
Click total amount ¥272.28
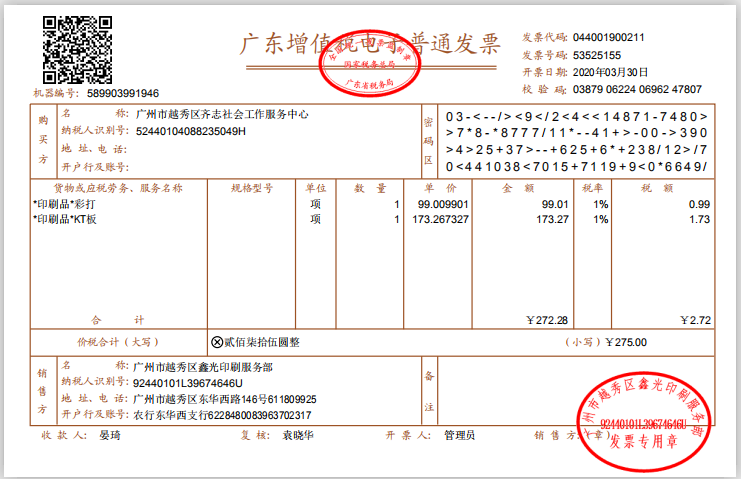(x=547, y=320)
